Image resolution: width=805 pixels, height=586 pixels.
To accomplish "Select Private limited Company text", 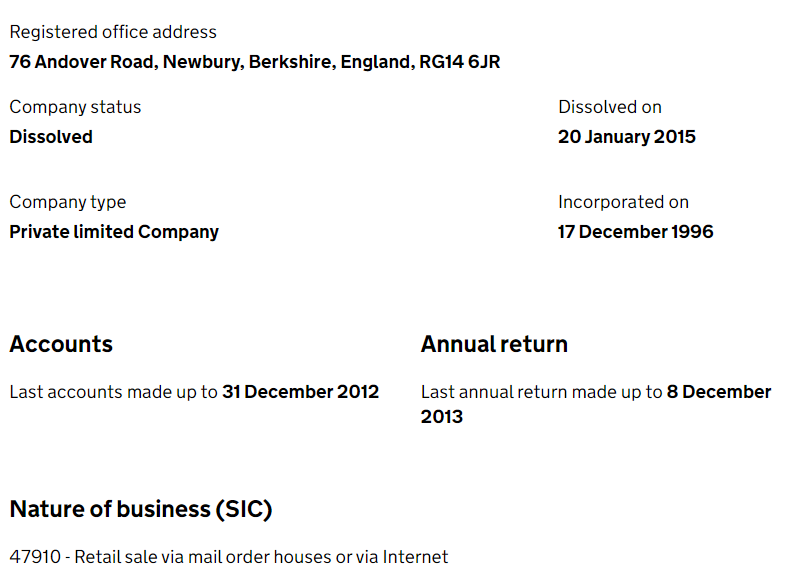I will click(x=114, y=232).
